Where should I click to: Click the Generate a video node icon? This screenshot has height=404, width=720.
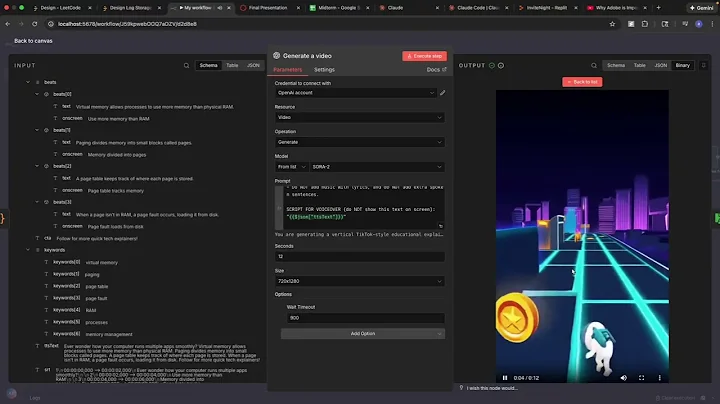click(x=276, y=56)
